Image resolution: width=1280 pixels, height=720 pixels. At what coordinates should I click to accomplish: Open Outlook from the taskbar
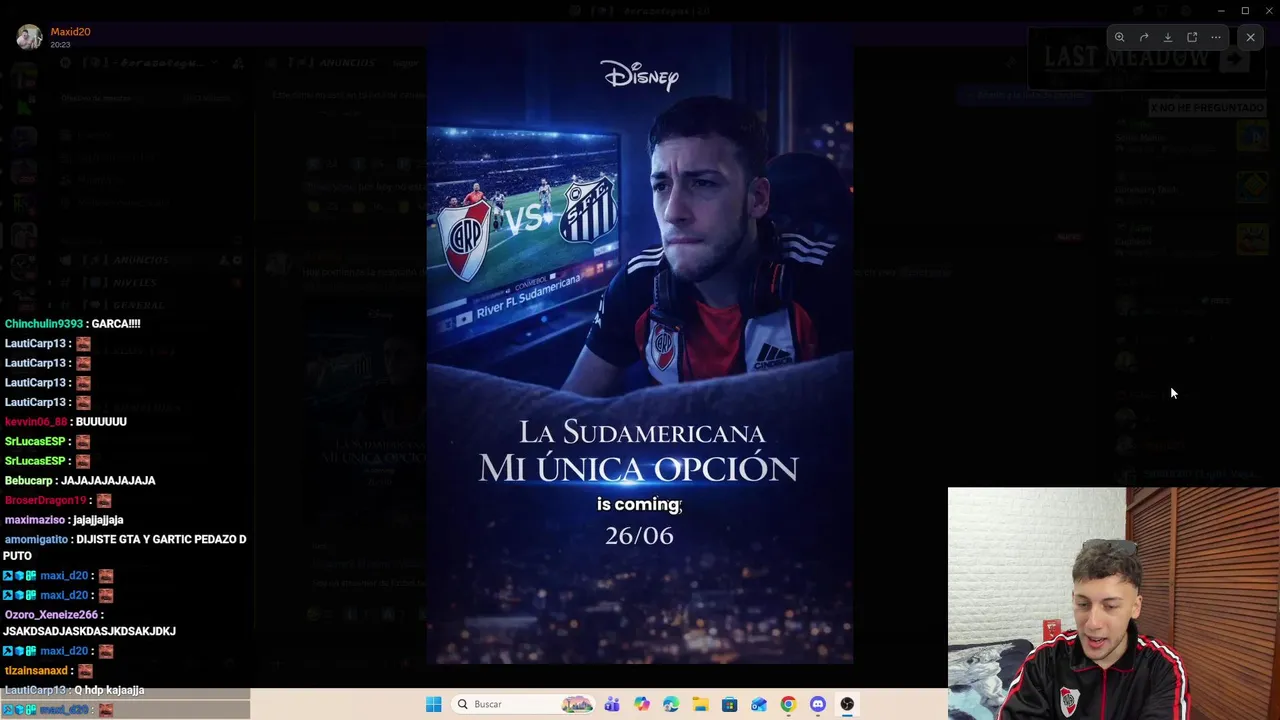coord(759,704)
